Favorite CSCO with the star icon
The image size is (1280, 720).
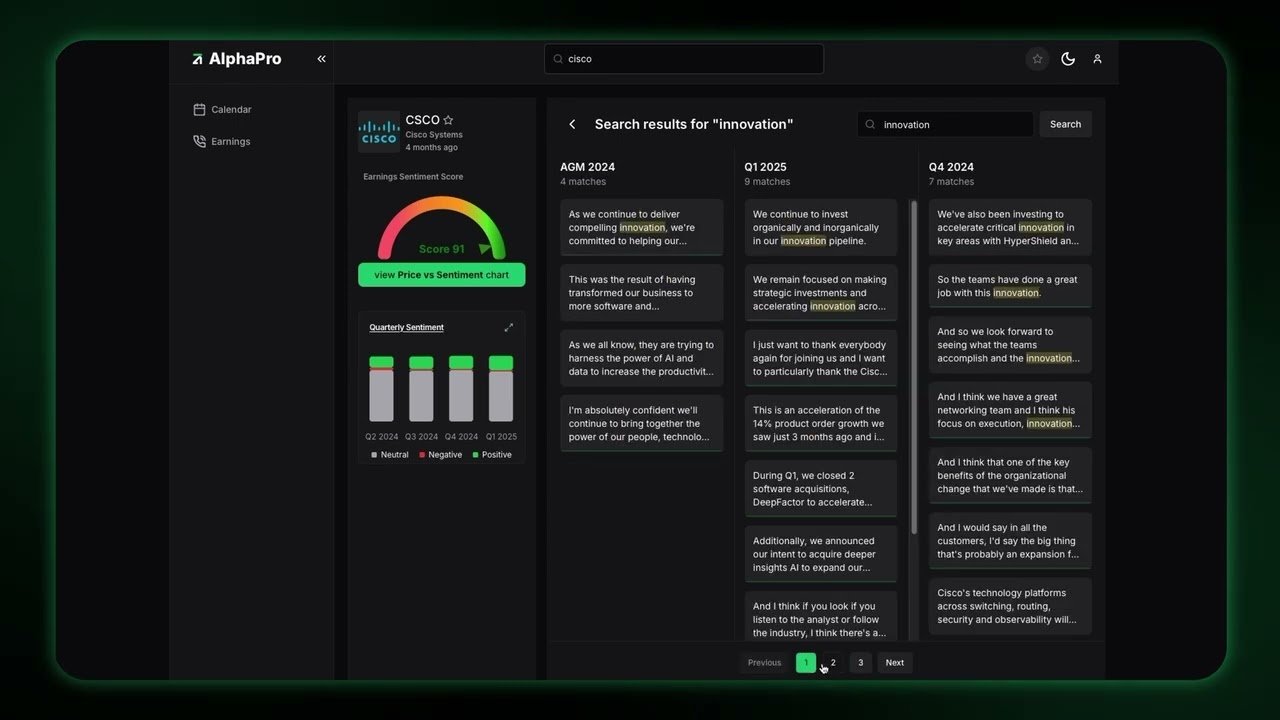pos(448,120)
